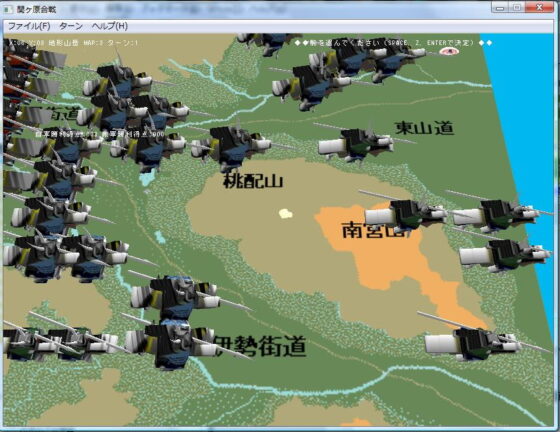Close the 関ヶ原合戦 window

click(539, 7)
